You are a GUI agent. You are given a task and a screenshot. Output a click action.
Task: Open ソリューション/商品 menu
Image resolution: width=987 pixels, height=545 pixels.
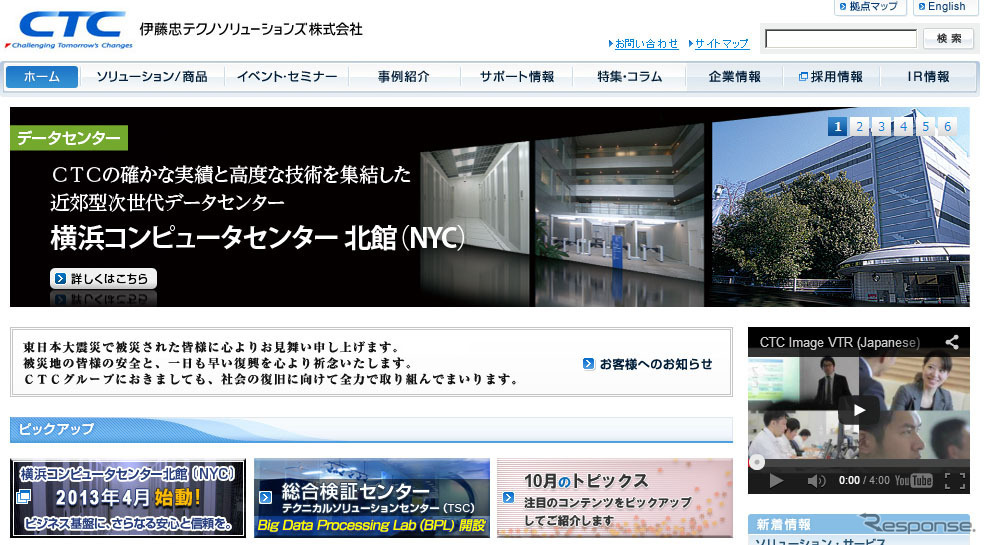pyautogui.click(x=152, y=77)
